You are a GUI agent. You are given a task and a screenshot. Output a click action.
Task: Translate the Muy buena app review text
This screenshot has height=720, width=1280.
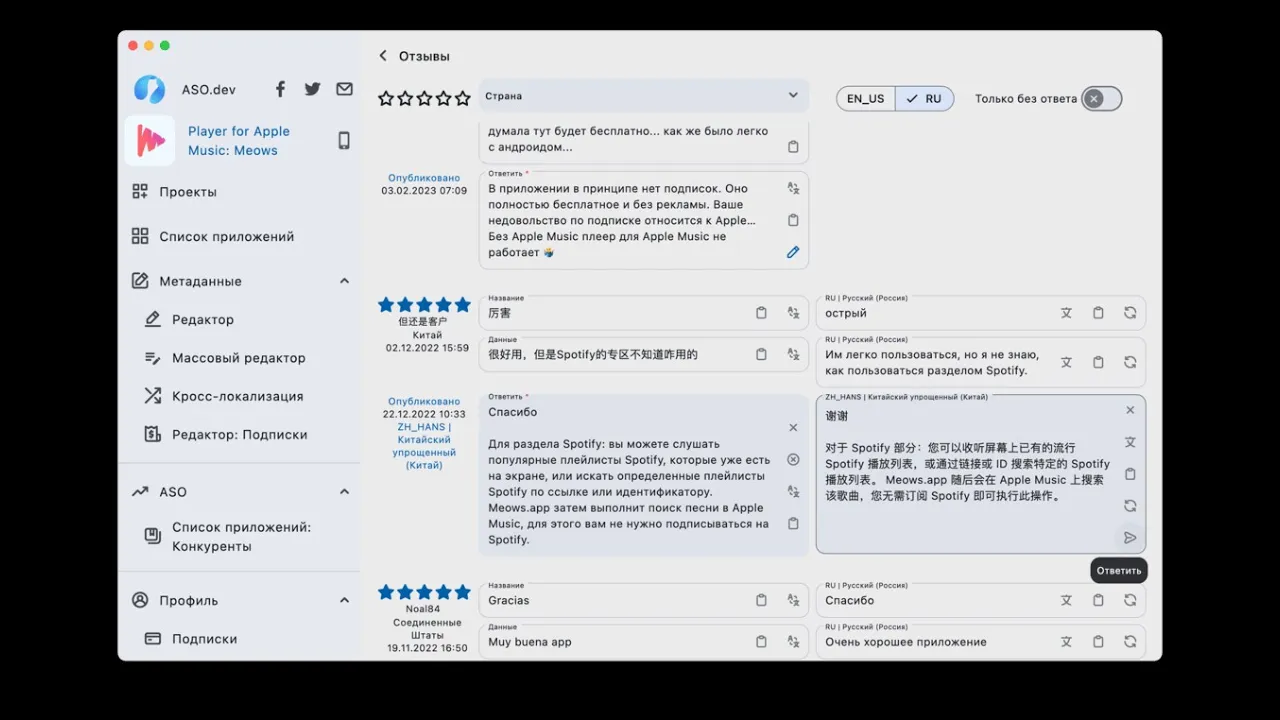(793, 642)
